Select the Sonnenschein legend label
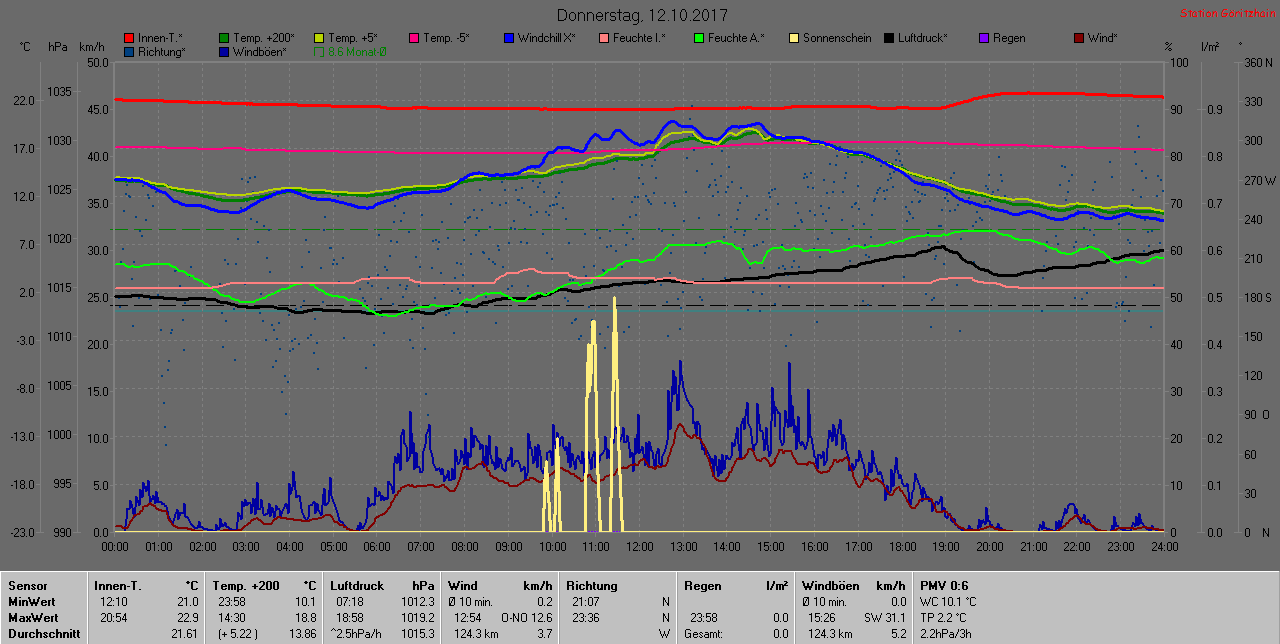 836,38
